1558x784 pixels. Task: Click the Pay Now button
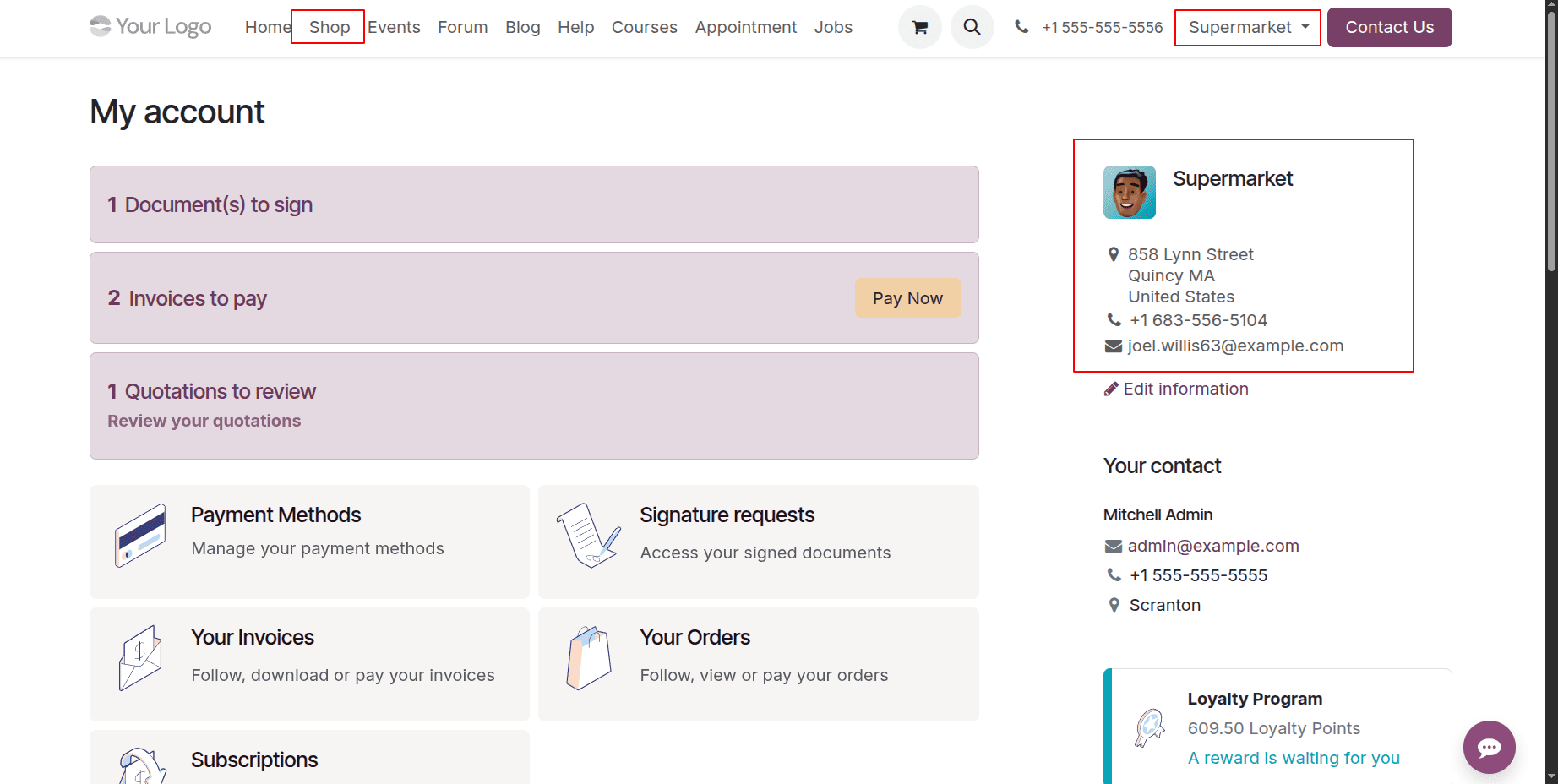pos(907,298)
